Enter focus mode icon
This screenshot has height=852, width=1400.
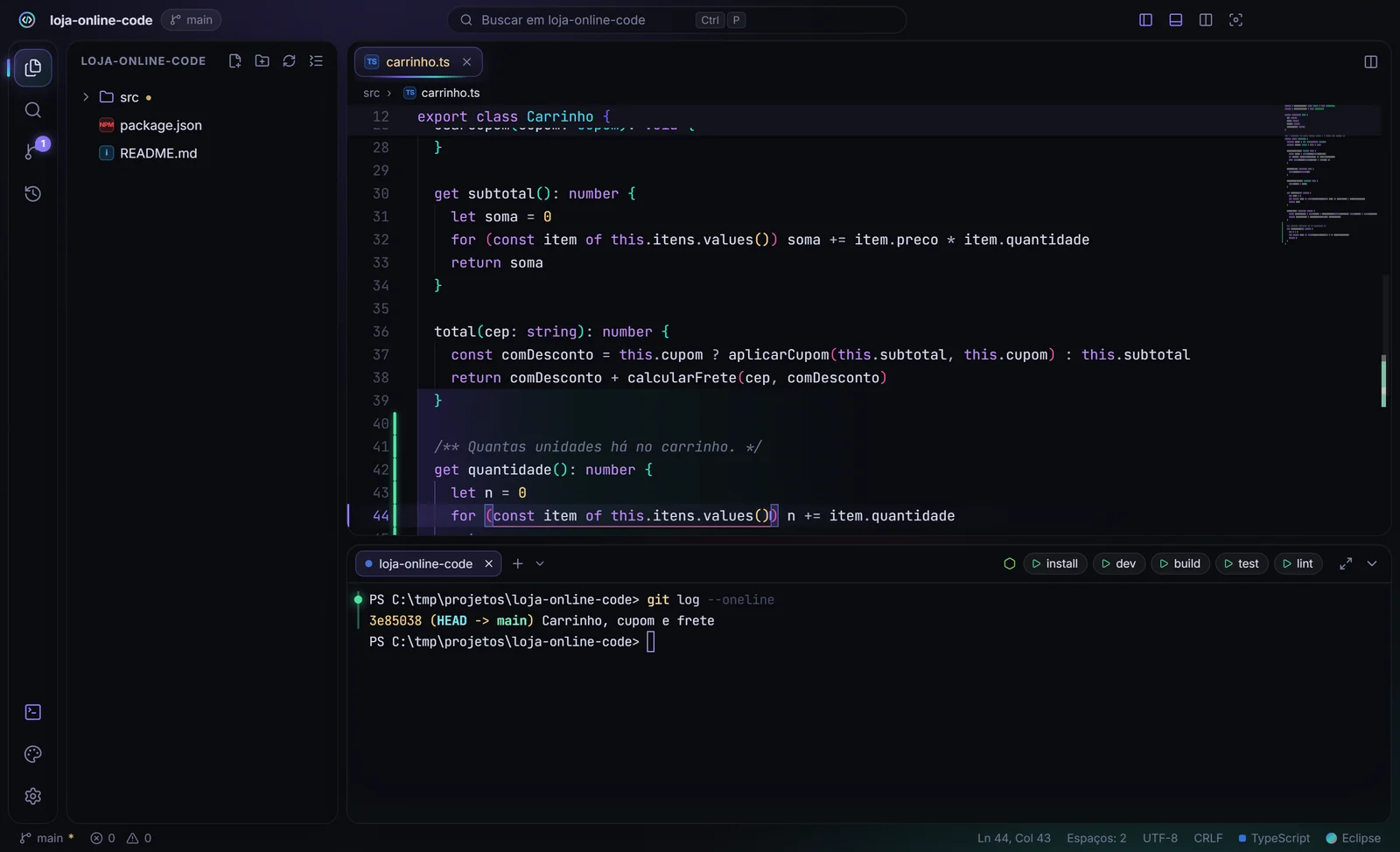[1235, 19]
